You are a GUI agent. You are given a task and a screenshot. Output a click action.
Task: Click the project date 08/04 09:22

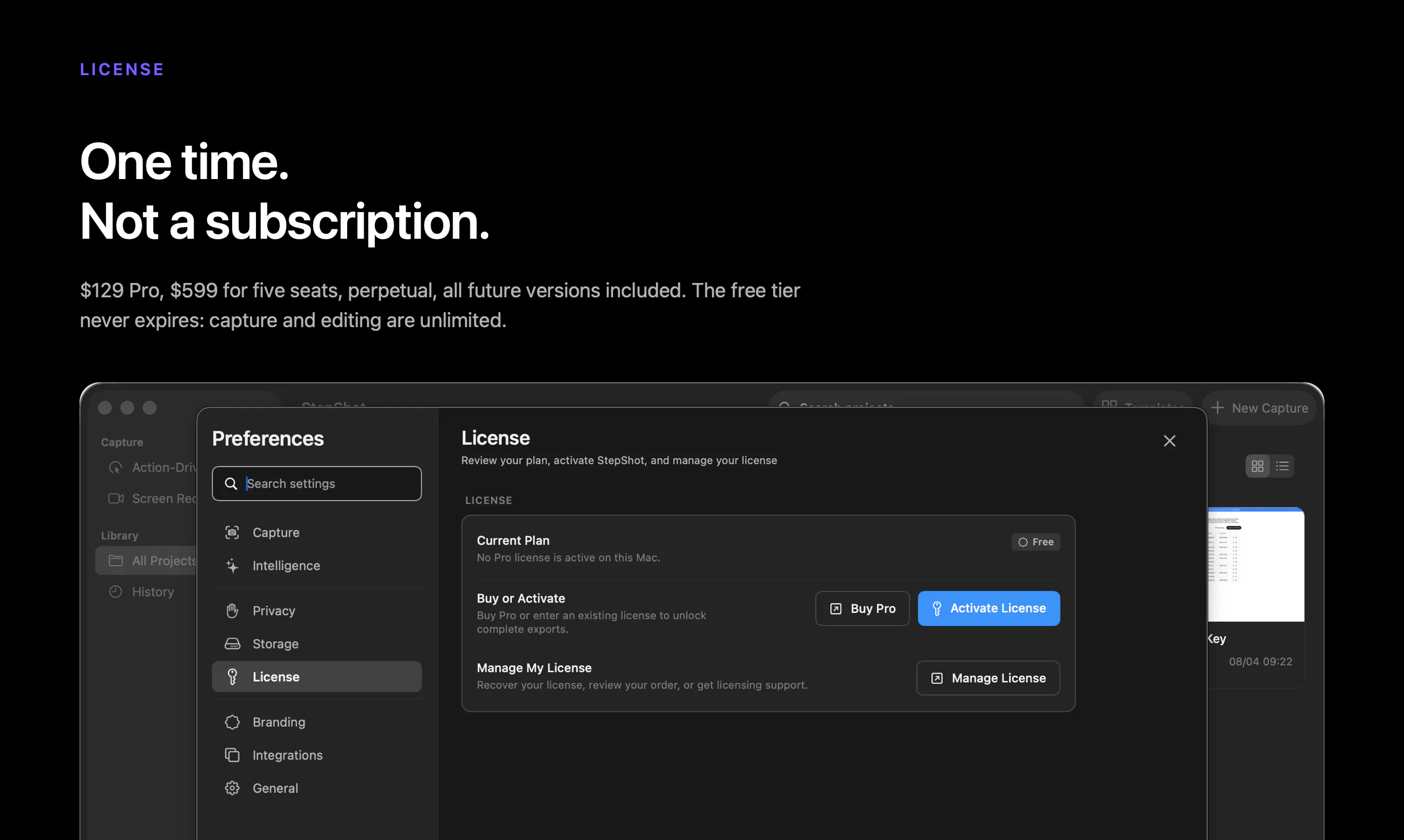1260,662
